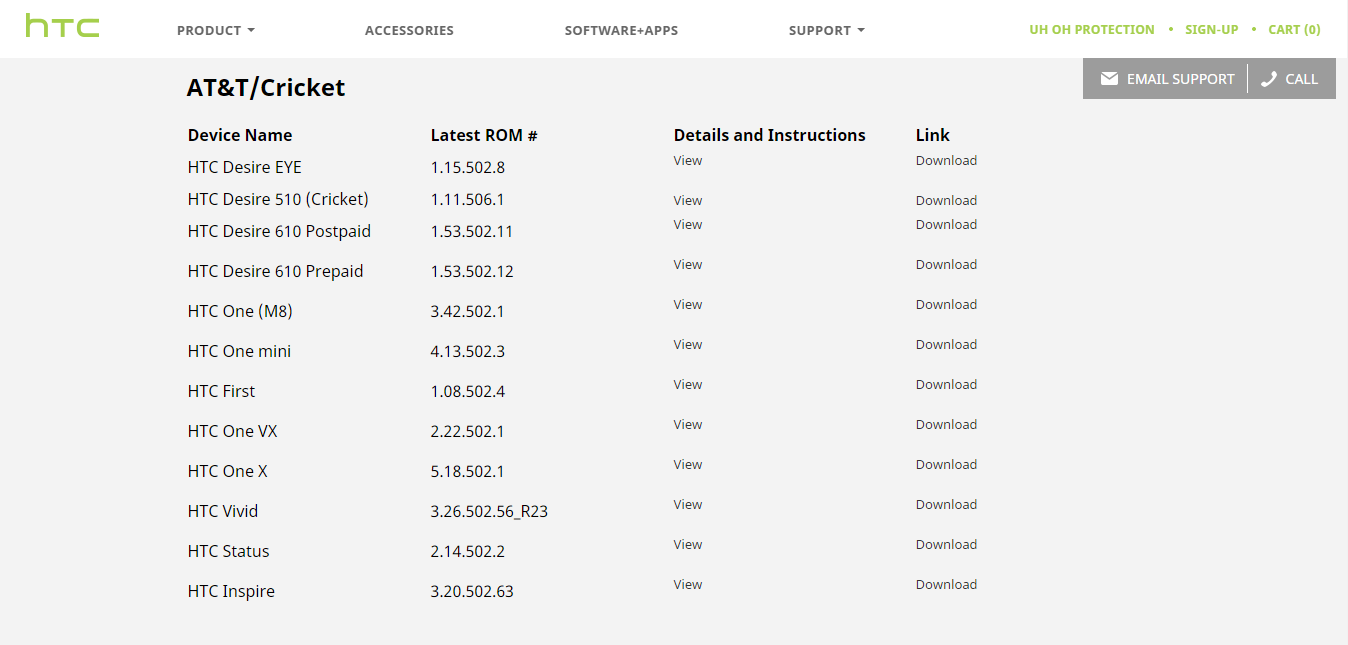This screenshot has height=645, width=1348.
Task: Click the HTC logo
Action: 62,26
